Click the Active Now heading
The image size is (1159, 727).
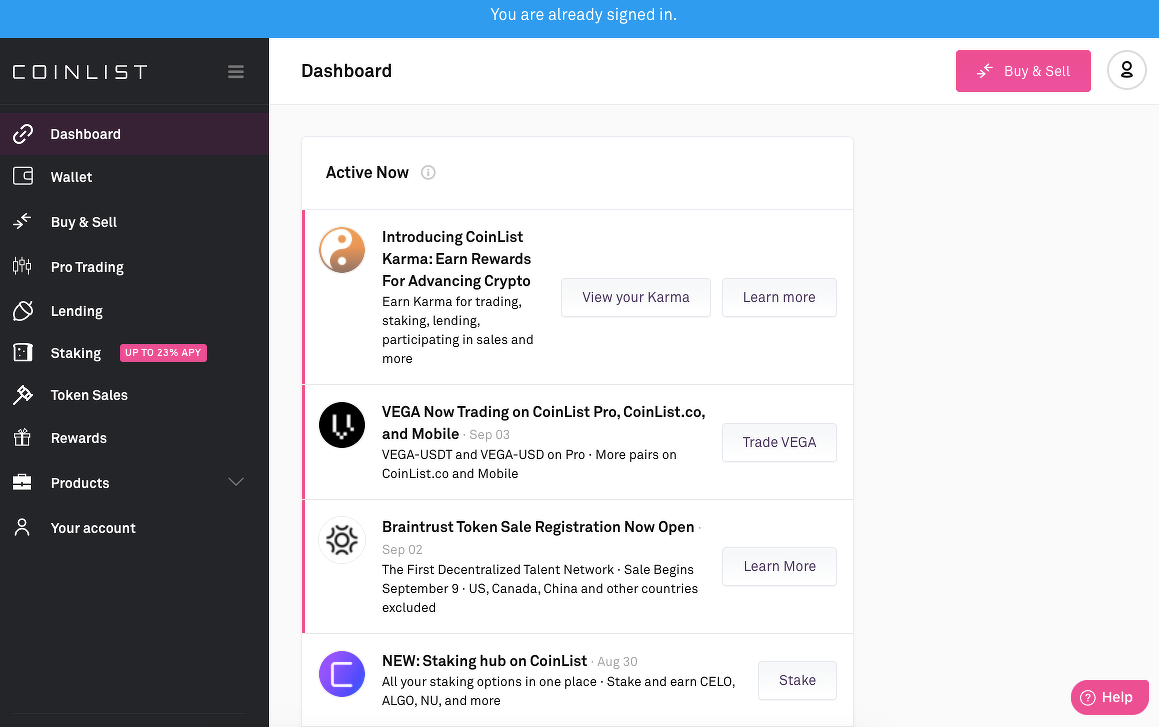367,172
